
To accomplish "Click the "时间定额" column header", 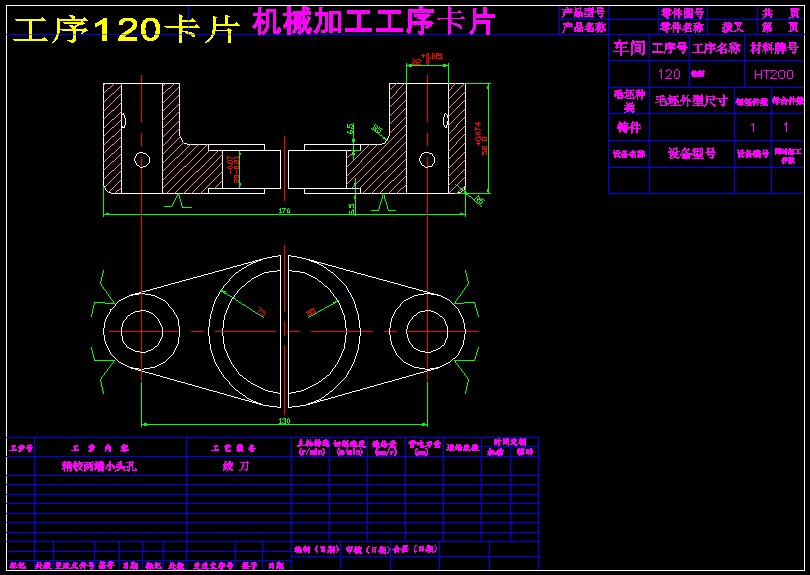I will pos(509,442).
